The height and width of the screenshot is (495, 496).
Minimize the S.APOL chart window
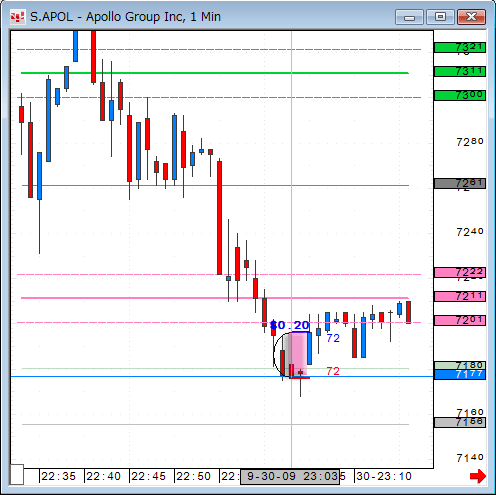click(409, 17)
